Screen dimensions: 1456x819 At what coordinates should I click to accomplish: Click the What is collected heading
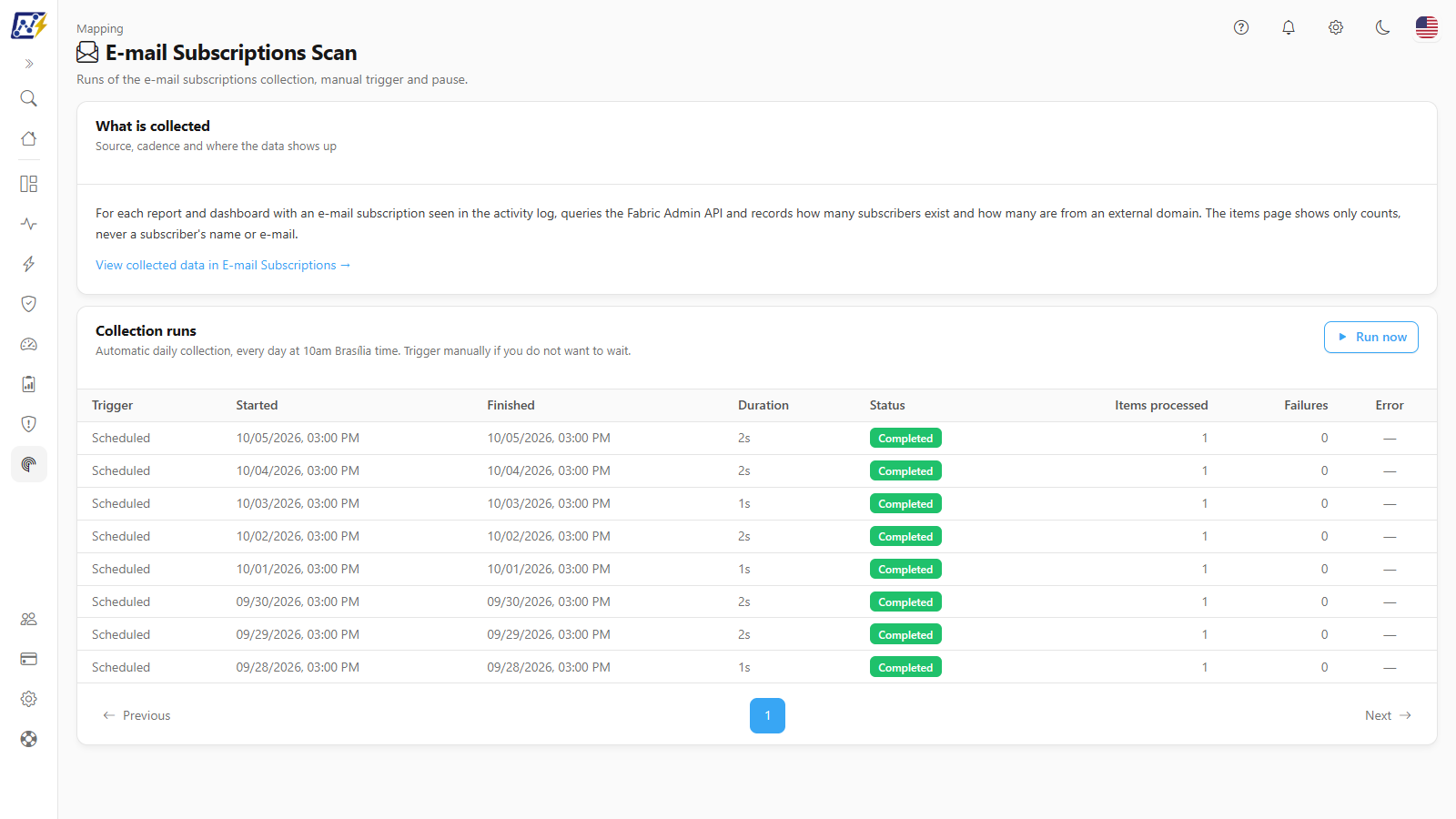point(153,126)
